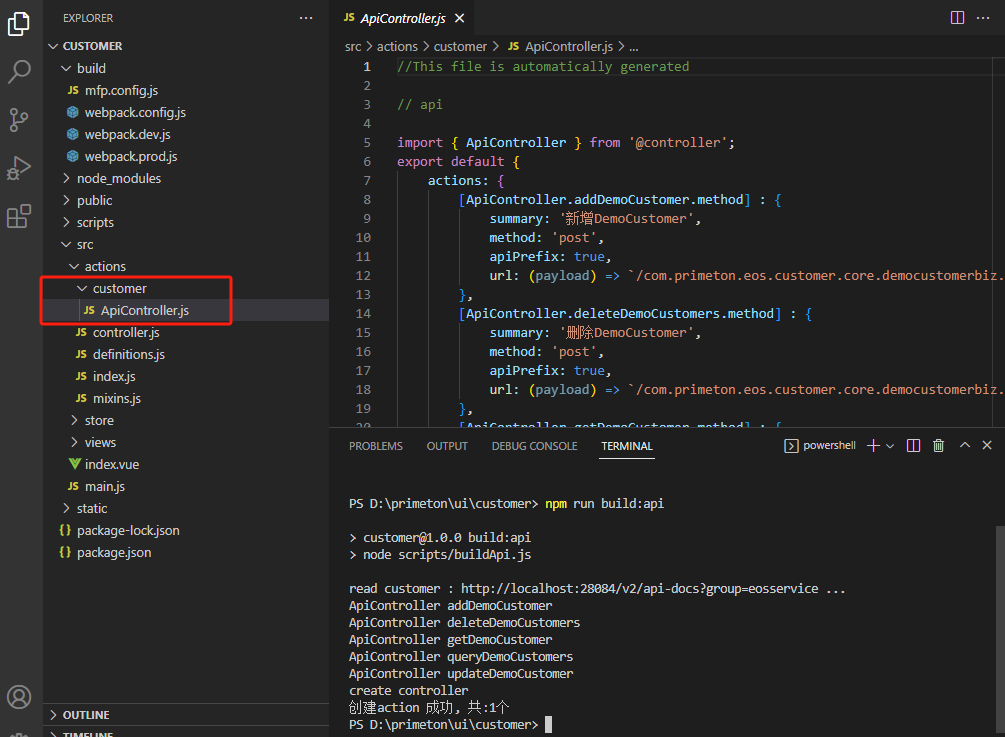Maximize the terminal panel size
This screenshot has width=1005, height=737.
pos(965,446)
